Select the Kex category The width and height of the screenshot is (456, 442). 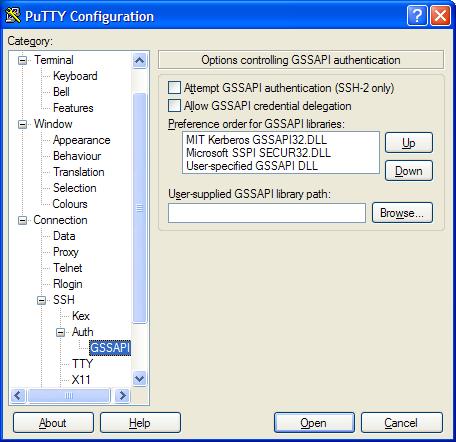[x=81, y=316]
